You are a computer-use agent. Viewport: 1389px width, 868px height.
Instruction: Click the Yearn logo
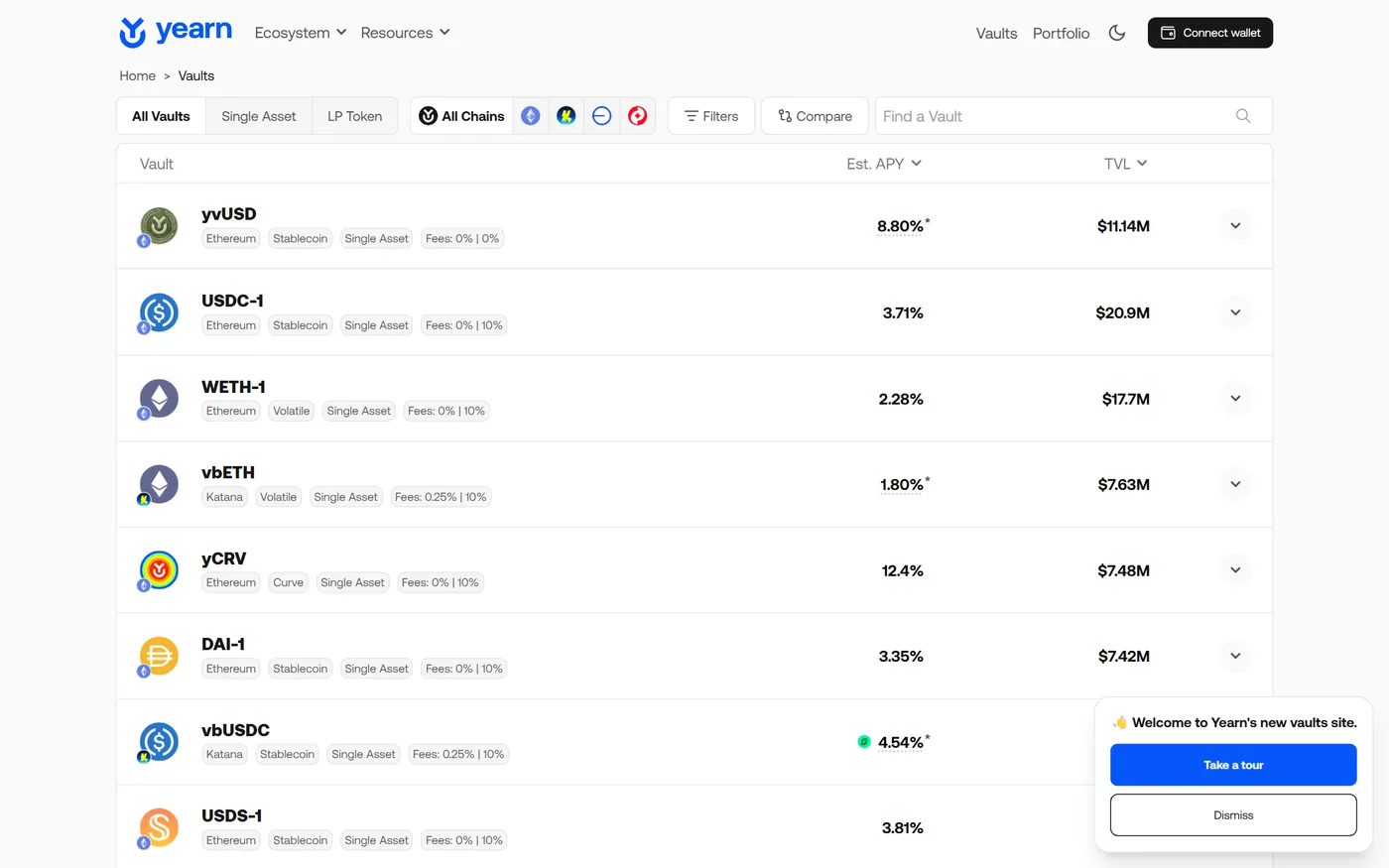coord(176,32)
